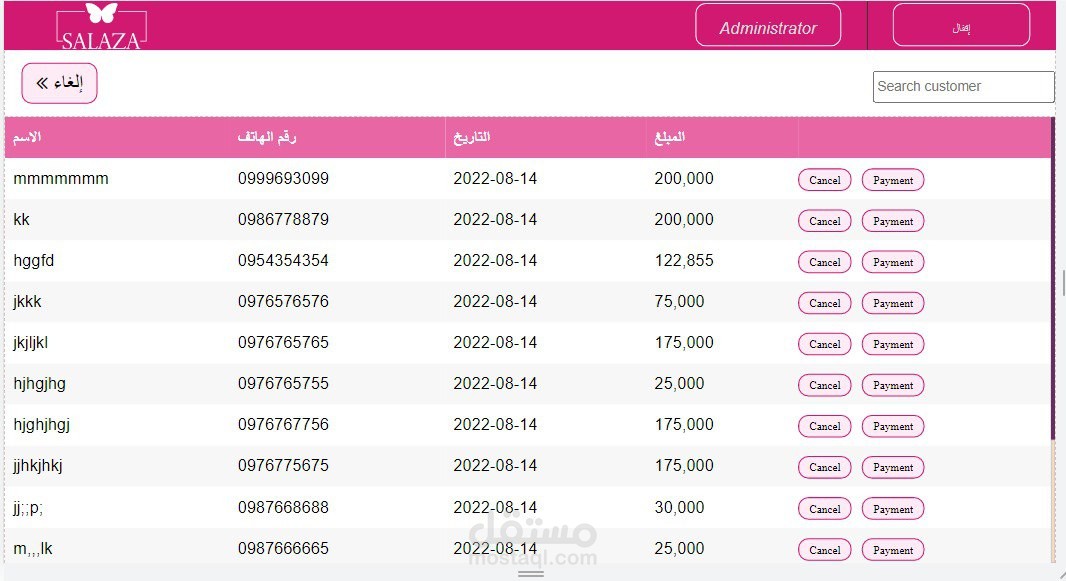Screen dimensions: 1066x581
Task: Open Payment for m,,,lk
Action: [893, 550]
